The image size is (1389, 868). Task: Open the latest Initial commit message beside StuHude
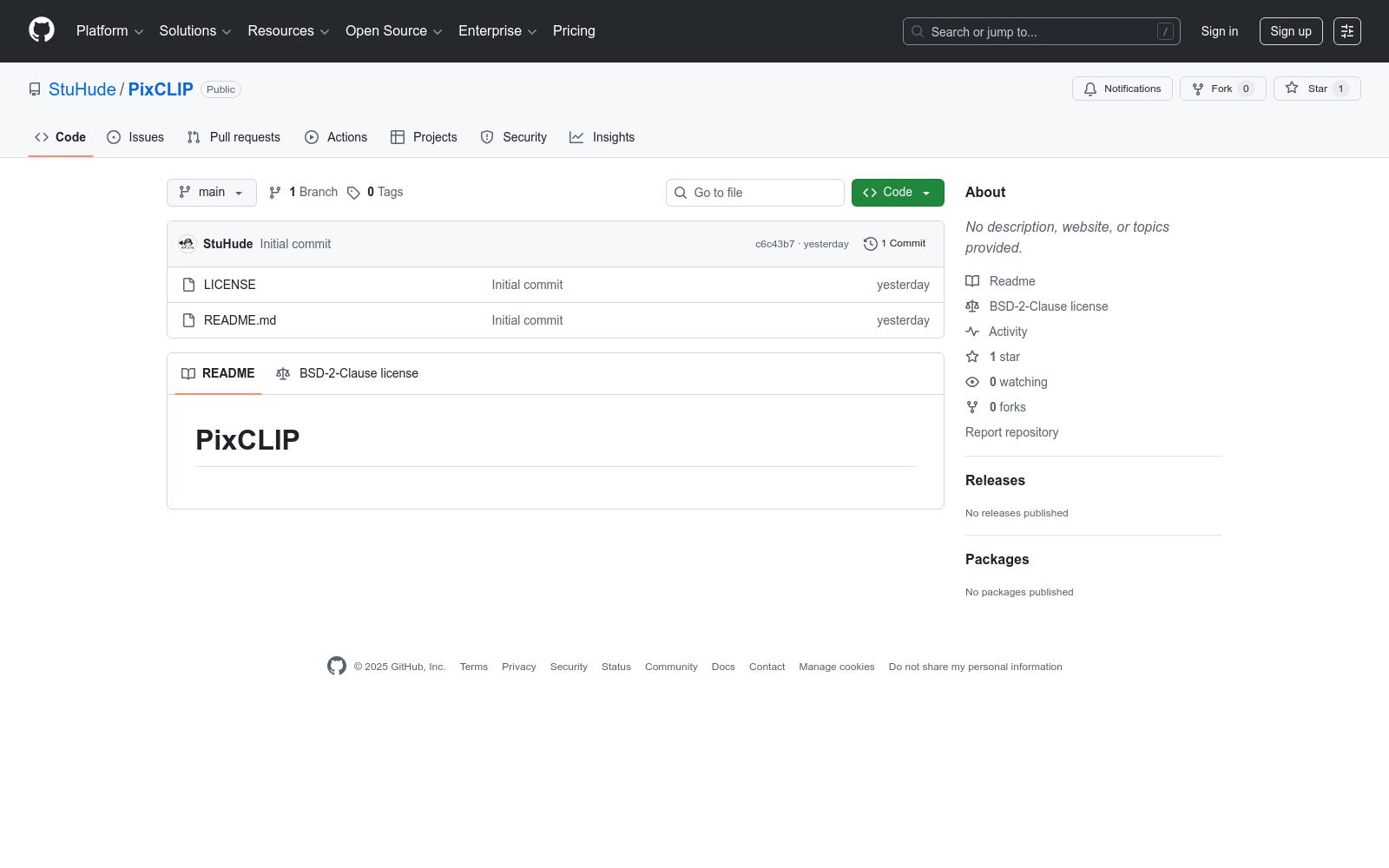pos(295,244)
